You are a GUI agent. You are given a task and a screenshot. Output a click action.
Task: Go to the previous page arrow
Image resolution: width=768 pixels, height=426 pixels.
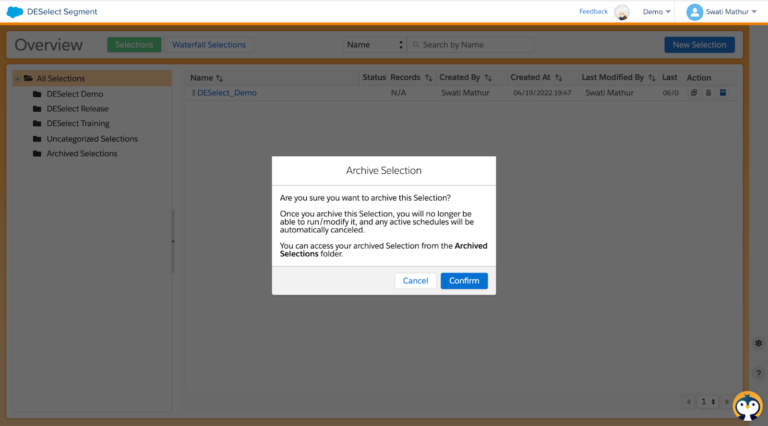click(x=689, y=402)
